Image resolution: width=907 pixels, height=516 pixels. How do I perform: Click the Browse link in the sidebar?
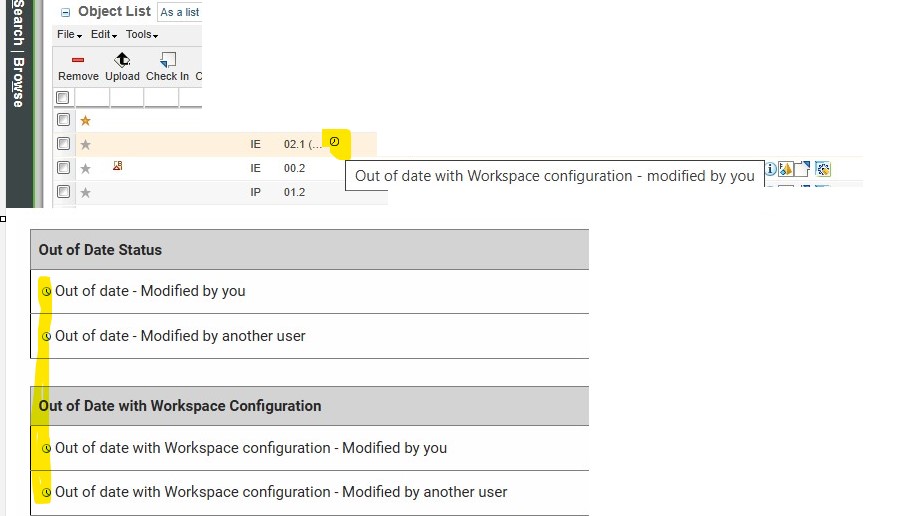pos(18,82)
